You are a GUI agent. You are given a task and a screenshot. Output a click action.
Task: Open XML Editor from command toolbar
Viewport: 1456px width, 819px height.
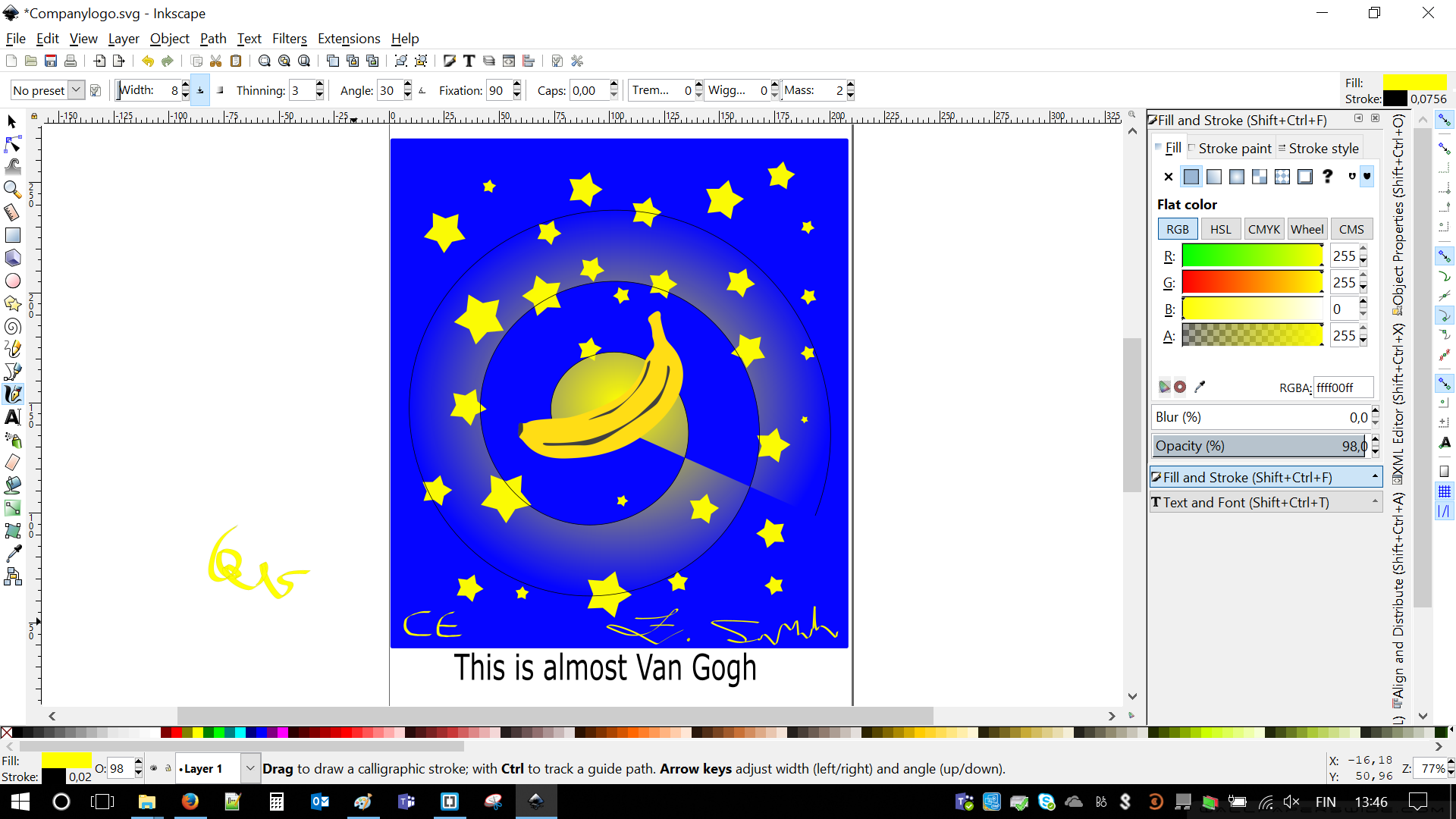509,61
